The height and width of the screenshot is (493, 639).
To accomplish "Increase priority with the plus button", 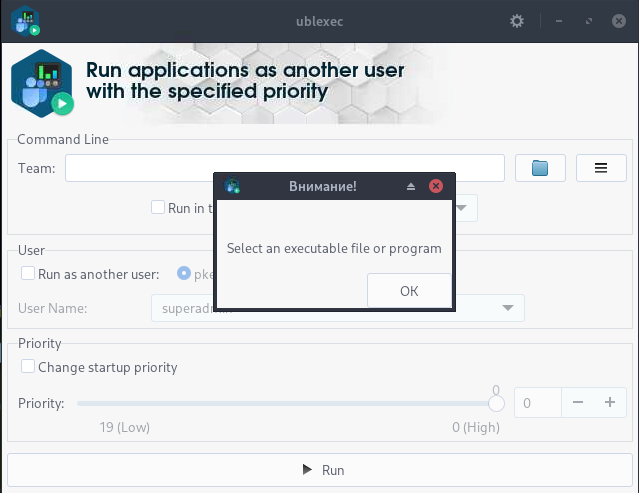I will pos(609,403).
